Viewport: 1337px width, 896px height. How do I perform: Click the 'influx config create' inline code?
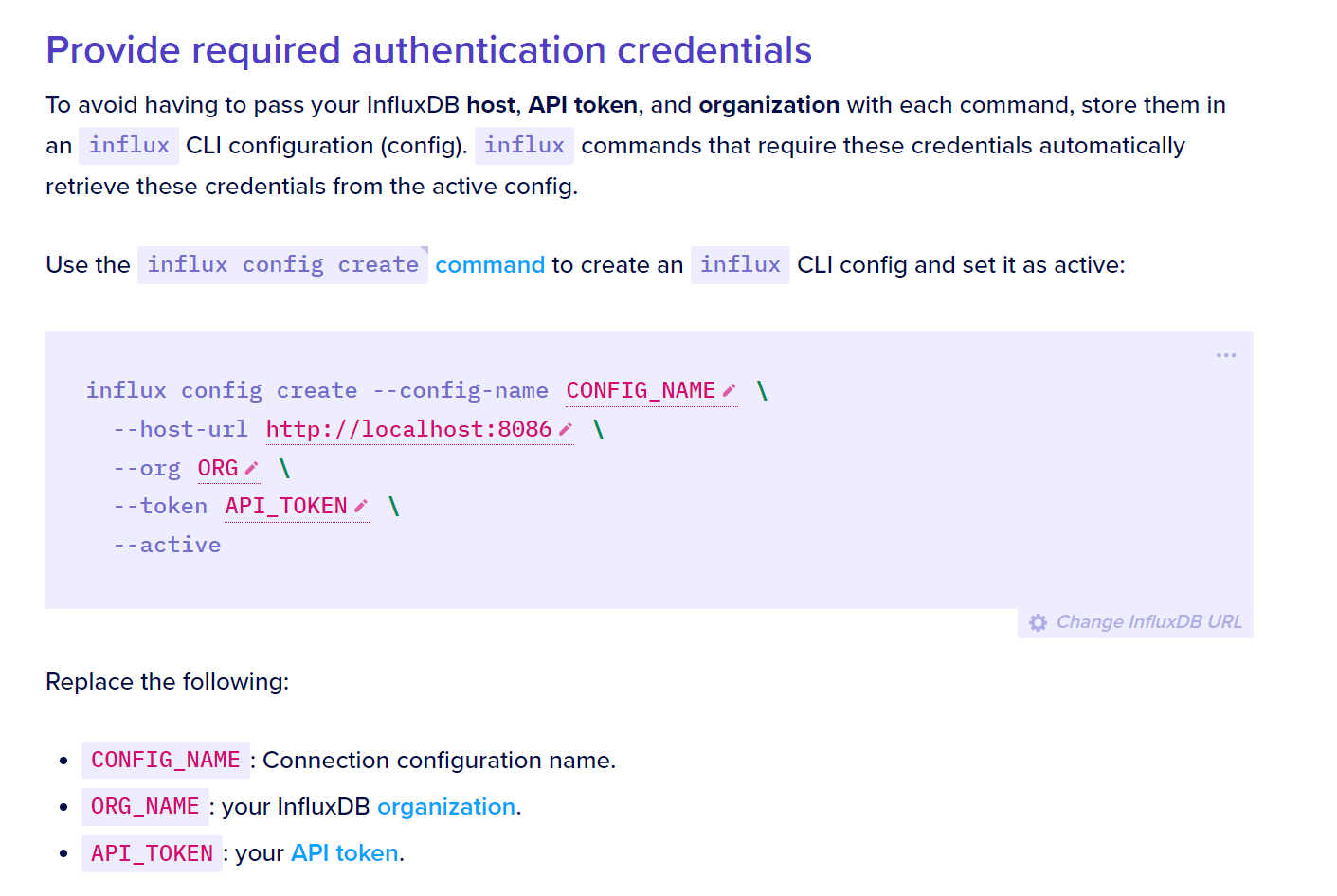[x=282, y=265]
